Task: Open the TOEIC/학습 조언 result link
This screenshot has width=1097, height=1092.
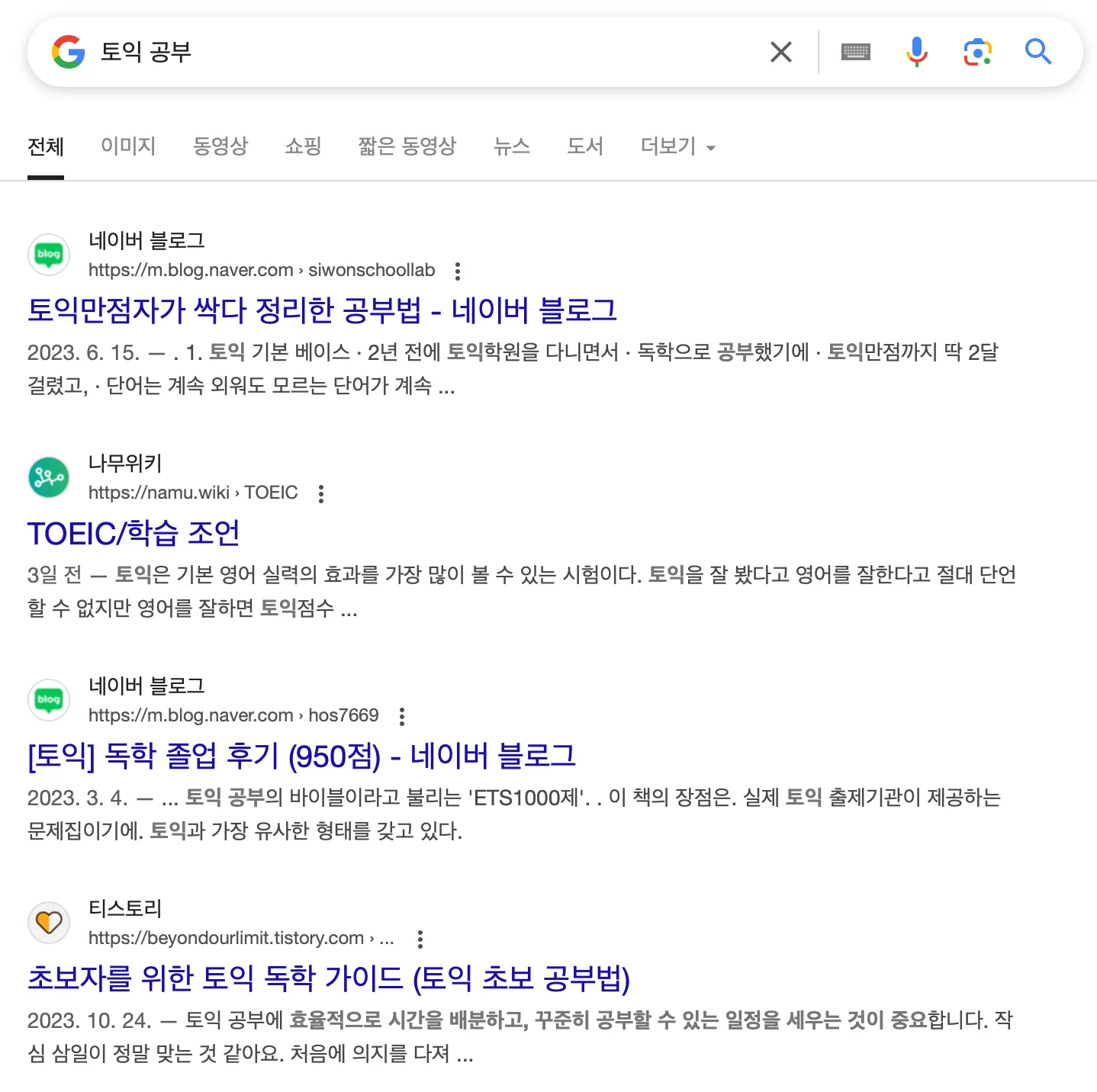Action: pos(133,534)
